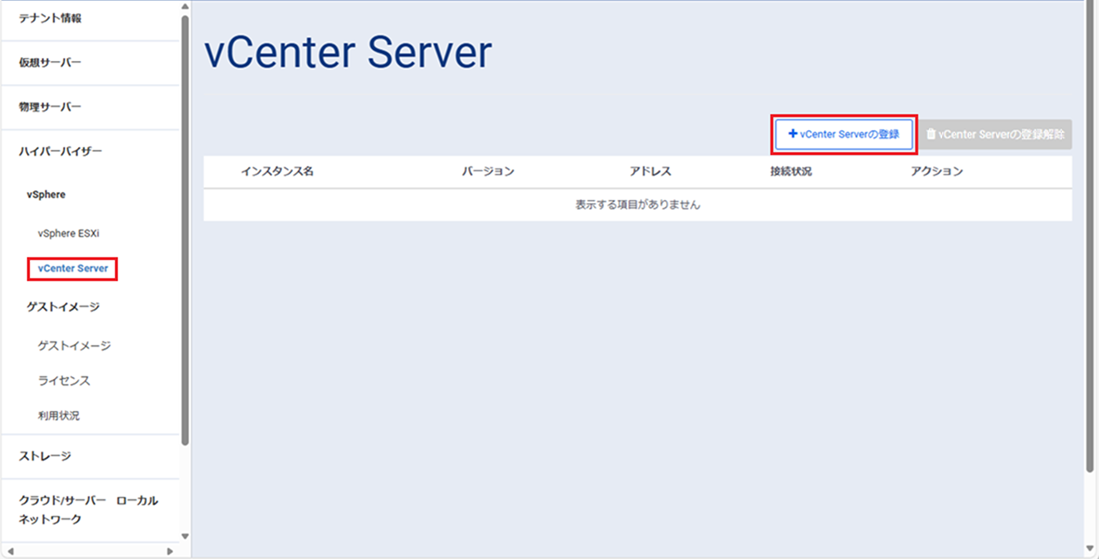Click the vCenter Serverの登録 button
The width and height of the screenshot is (1099, 559).
[x=844, y=134]
